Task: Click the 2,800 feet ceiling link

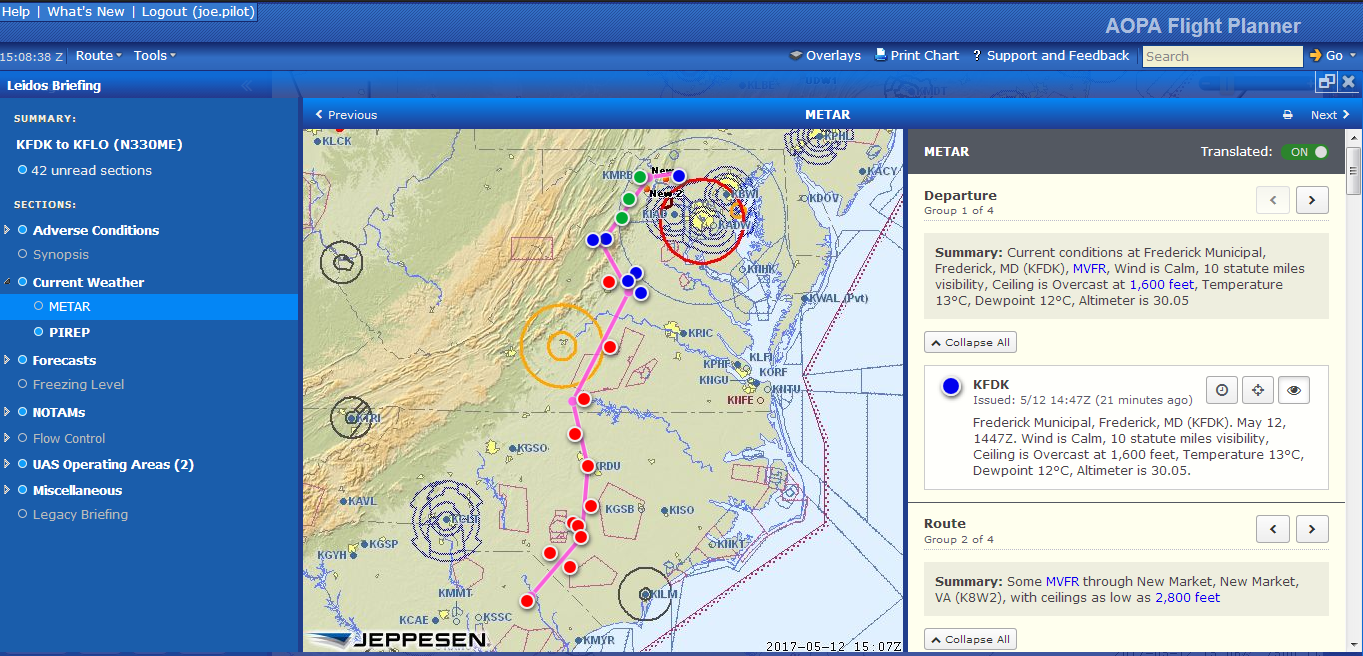Action: (1188, 598)
